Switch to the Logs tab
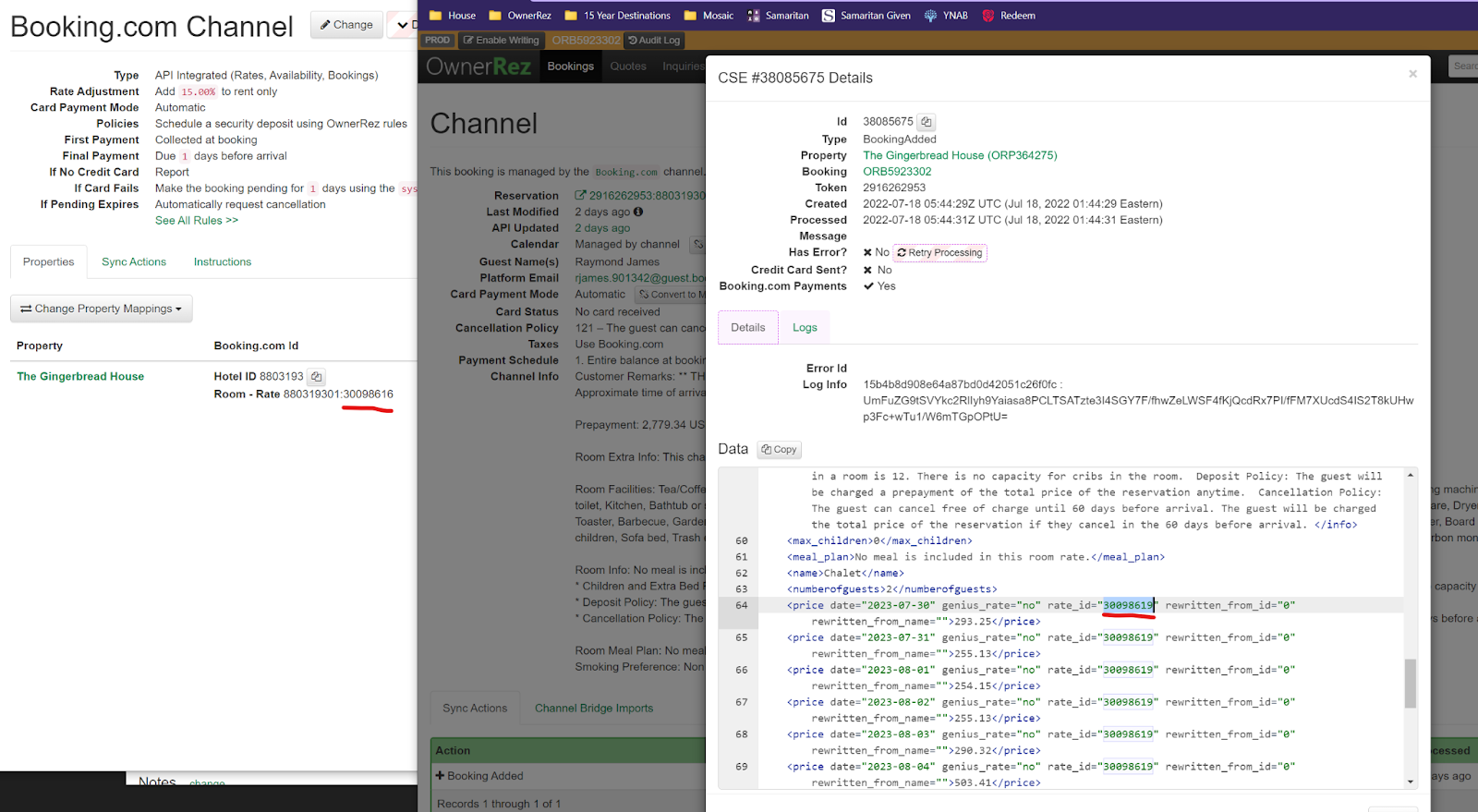 tap(805, 328)
